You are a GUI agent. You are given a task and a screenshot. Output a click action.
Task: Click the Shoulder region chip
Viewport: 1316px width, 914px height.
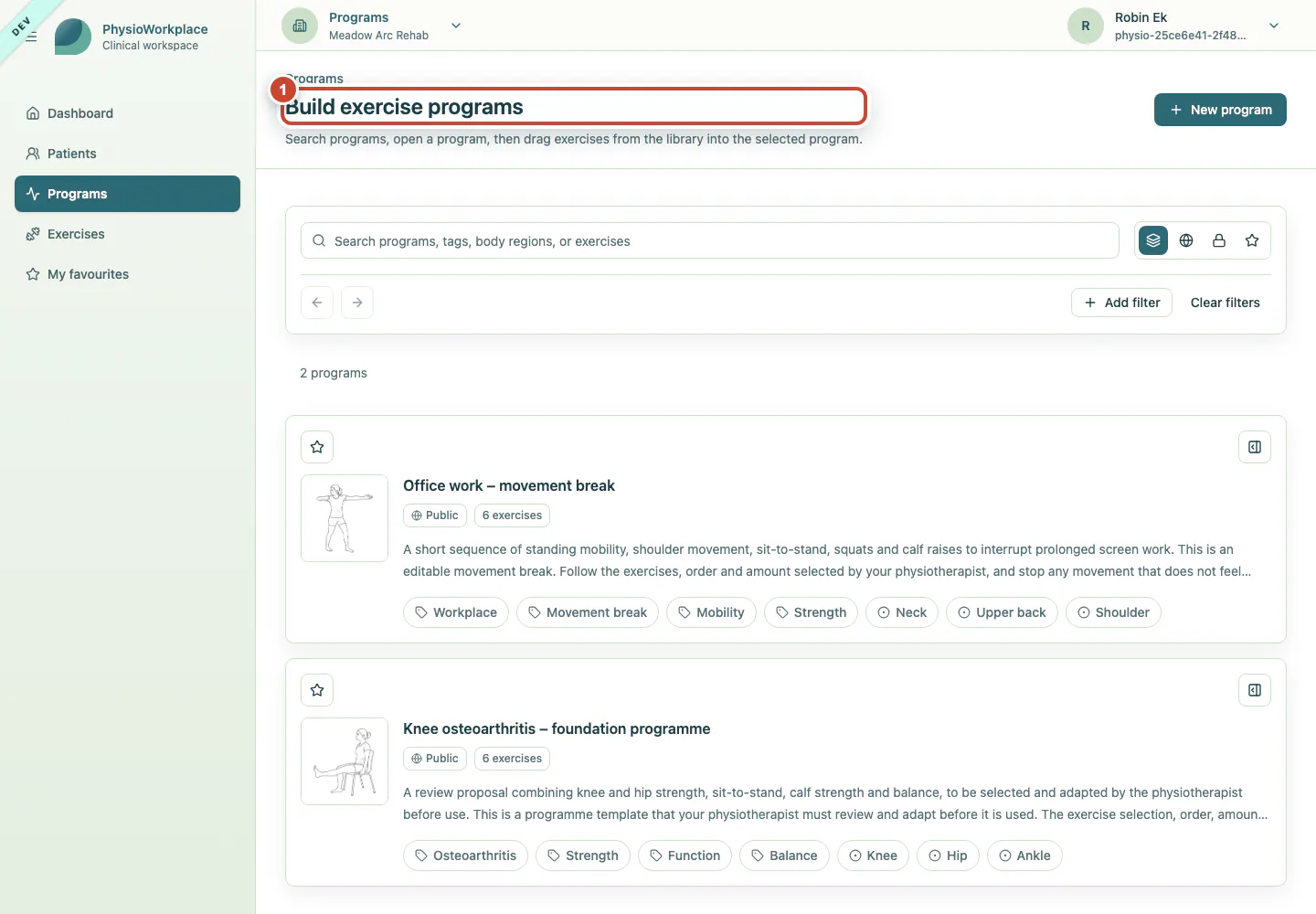click(x=1113, y=612)
